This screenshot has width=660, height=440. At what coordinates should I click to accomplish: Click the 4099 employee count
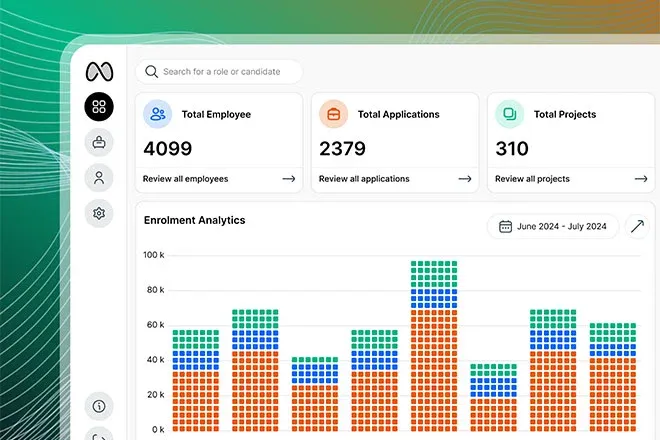[x=168, y=149]
